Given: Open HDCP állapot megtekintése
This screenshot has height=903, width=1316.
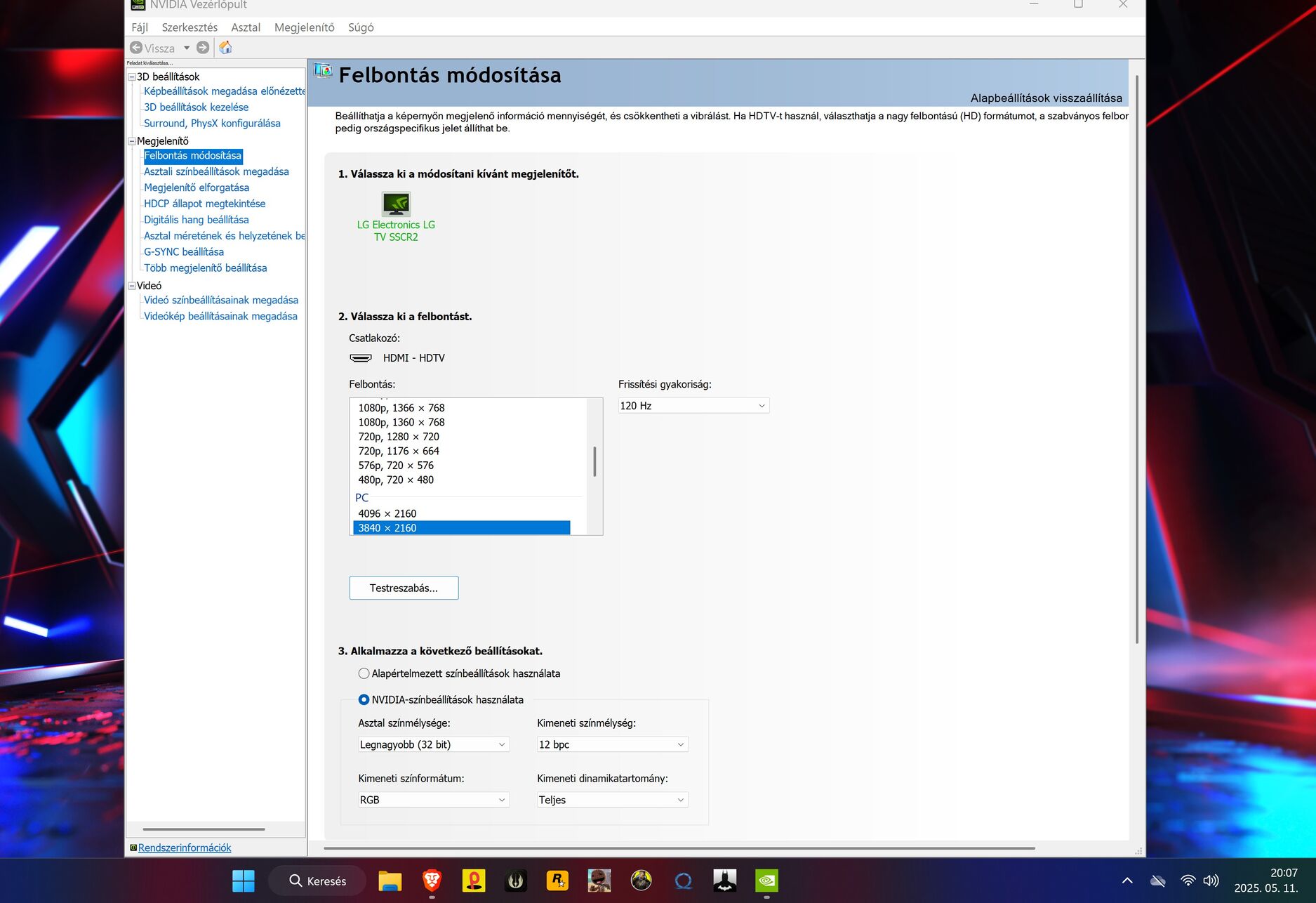Looking at the screenshot, I should click(204, 204).
